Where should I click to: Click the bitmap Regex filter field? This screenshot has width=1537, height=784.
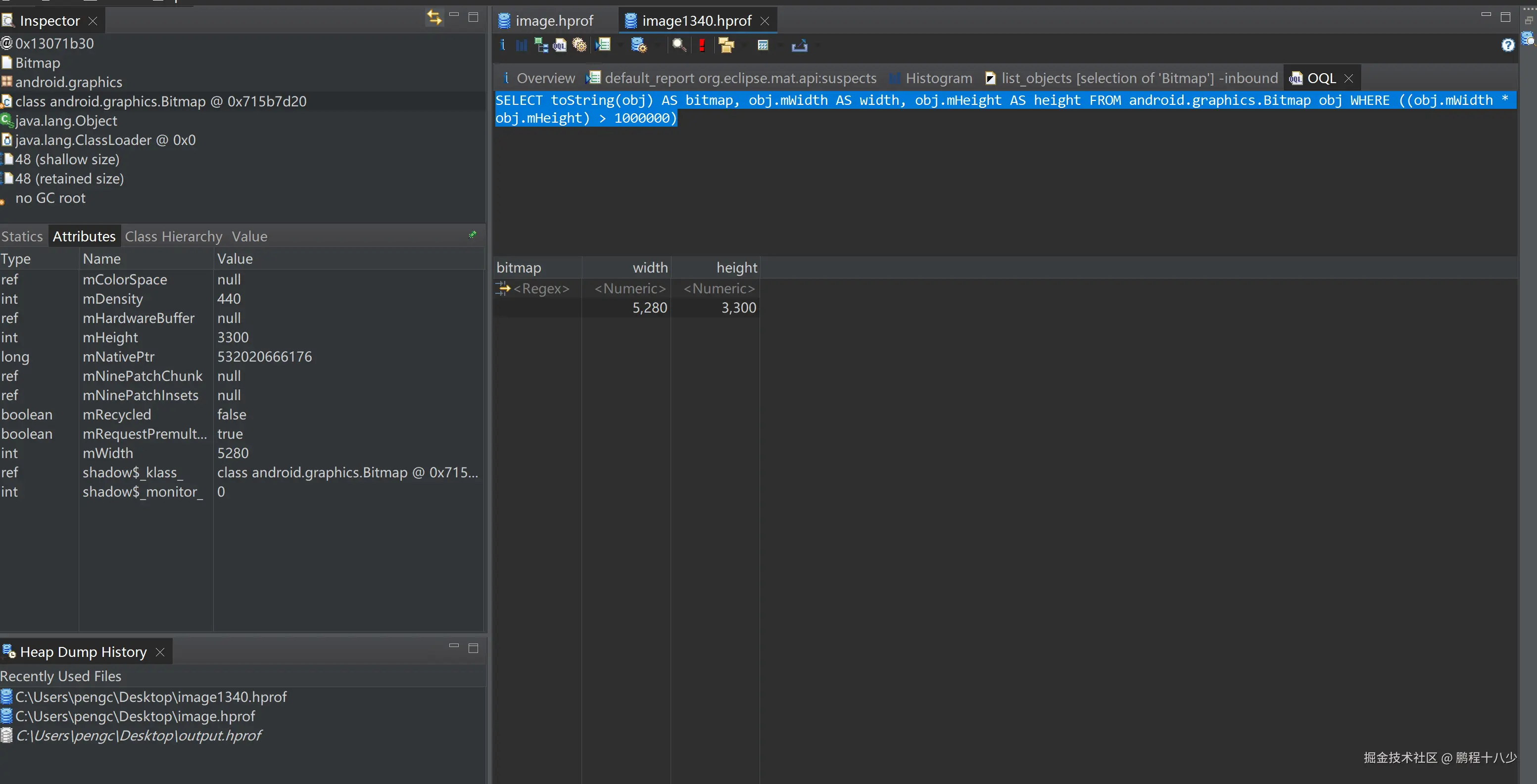pos(540,288)
